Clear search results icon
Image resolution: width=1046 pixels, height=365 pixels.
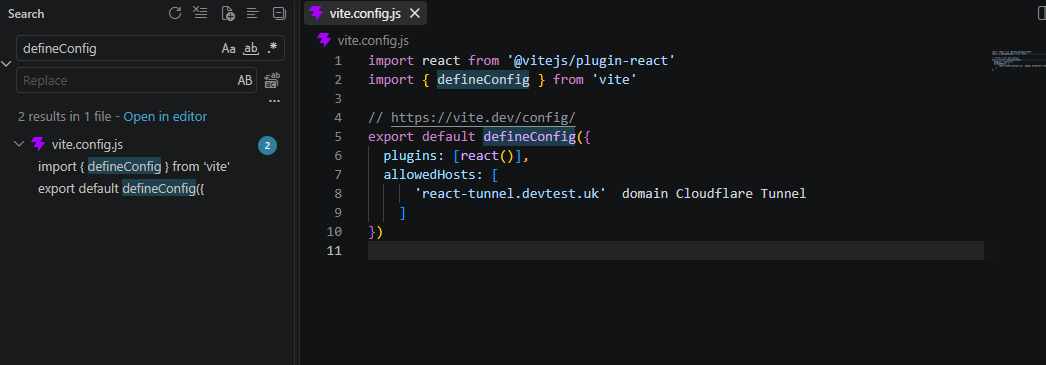[200, 13]
